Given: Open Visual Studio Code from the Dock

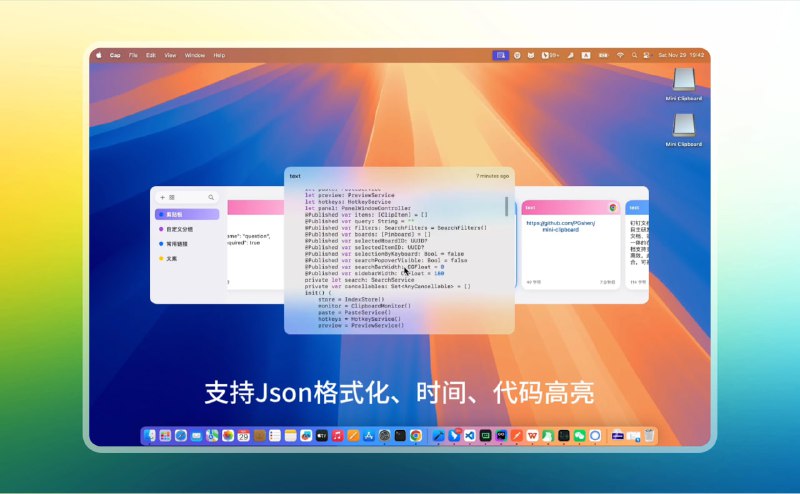Looking at the screenshot, I should (x=469, y=435).
